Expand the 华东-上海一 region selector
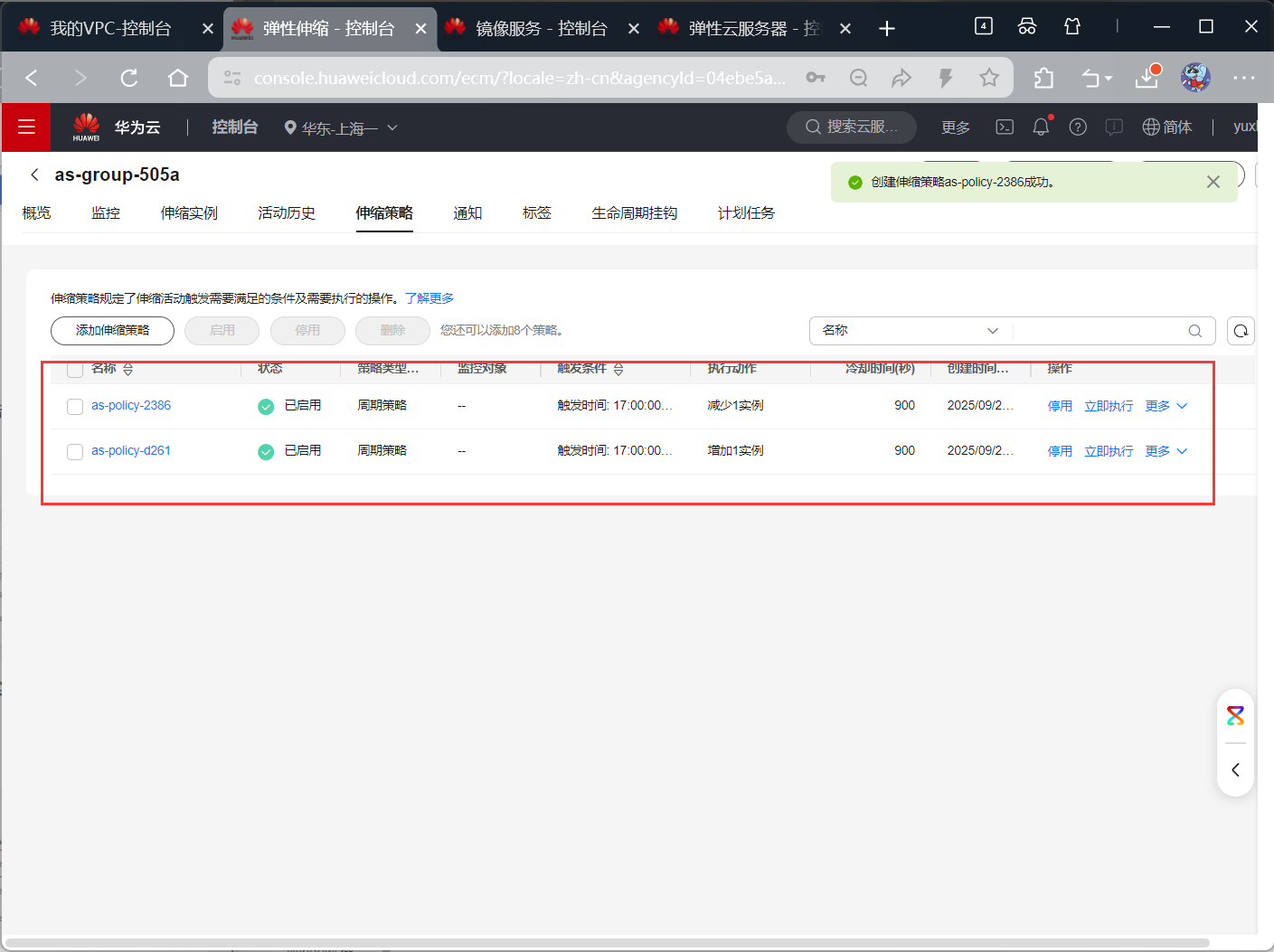This screenshot has width=1274, height=952. tap(341, 128)
